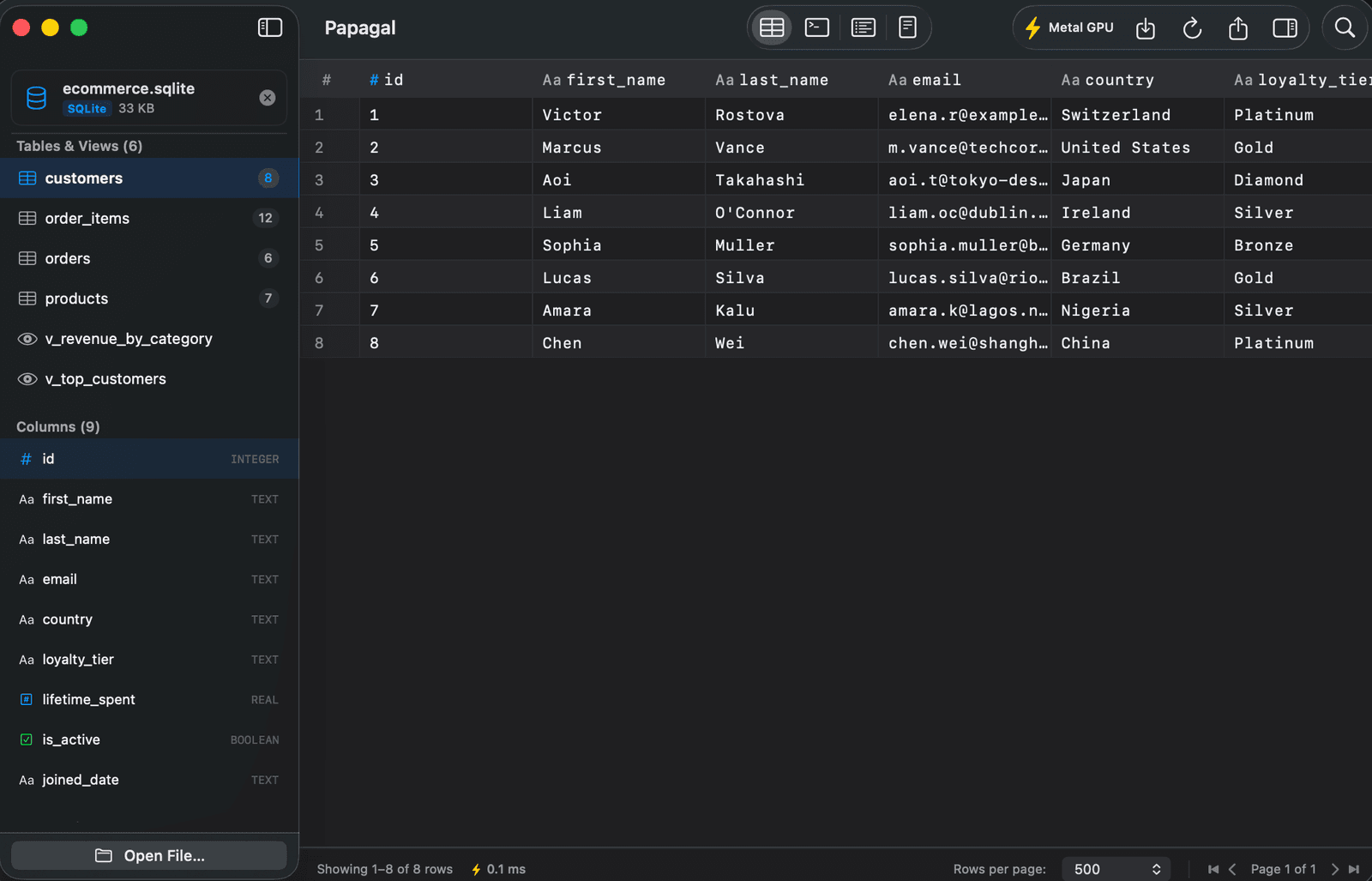
Task: Click the Nigeria country cell
Action: click(x=1138, y=311)
